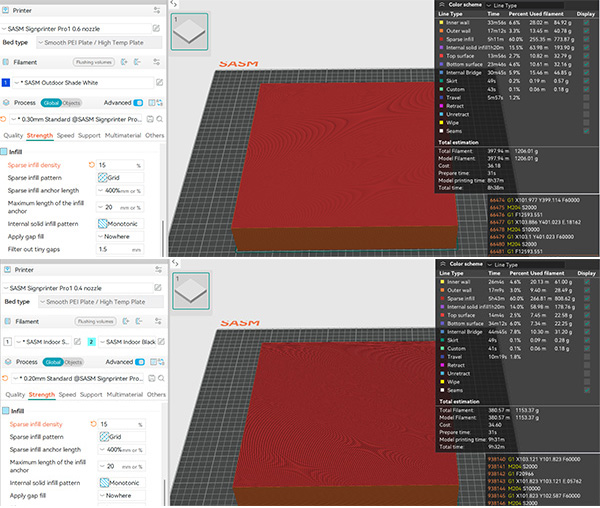Image resolution: width=600 pixels, height=508 pixels.
Task: Uncheck Inner wall display in 0.6 nozzle legend
Action: click(586, 23)
